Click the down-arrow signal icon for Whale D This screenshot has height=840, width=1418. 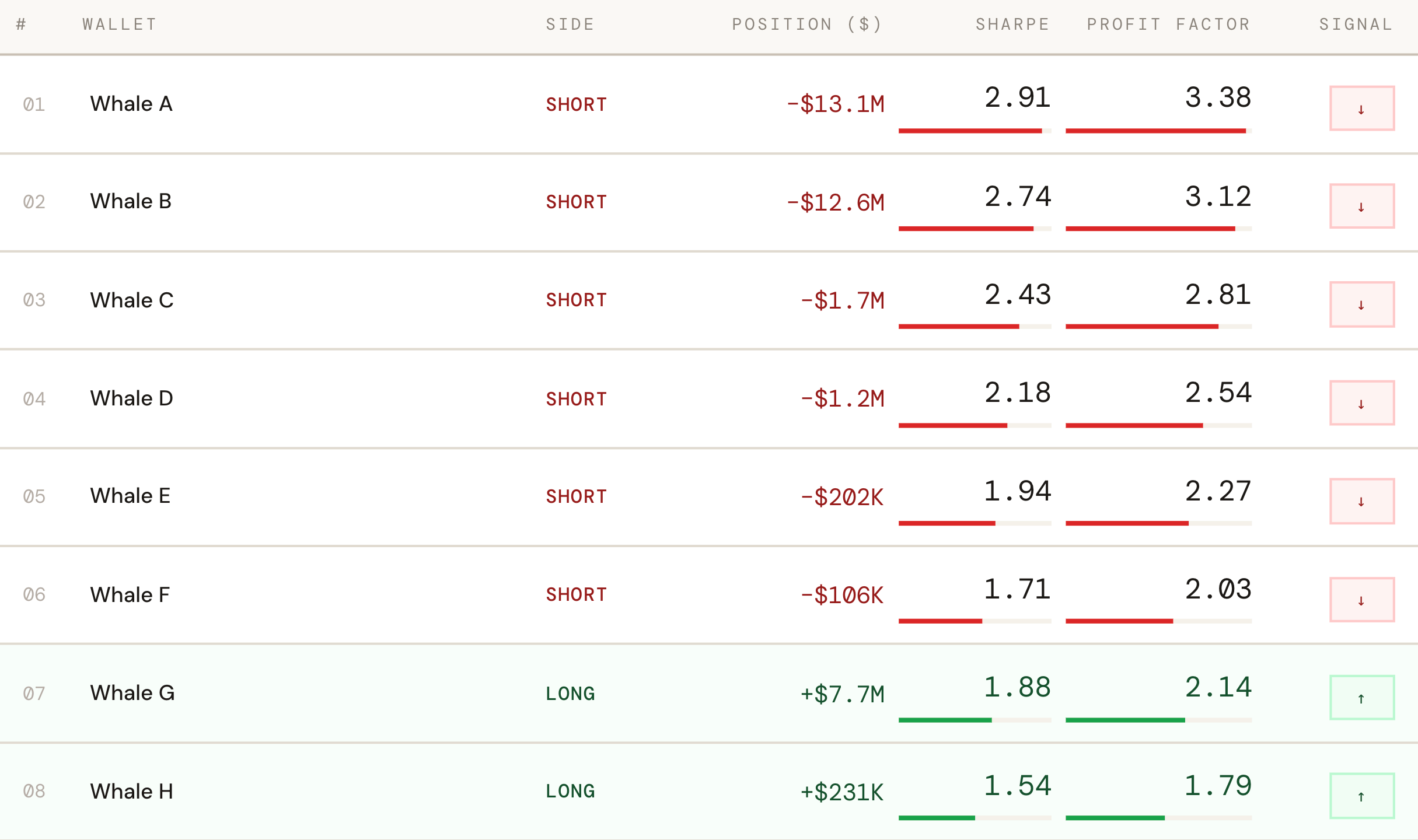click(1361, 403)
